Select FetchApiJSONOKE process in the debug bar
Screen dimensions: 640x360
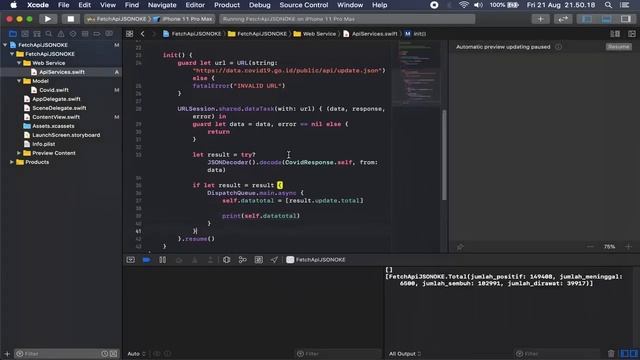(316, 260)
